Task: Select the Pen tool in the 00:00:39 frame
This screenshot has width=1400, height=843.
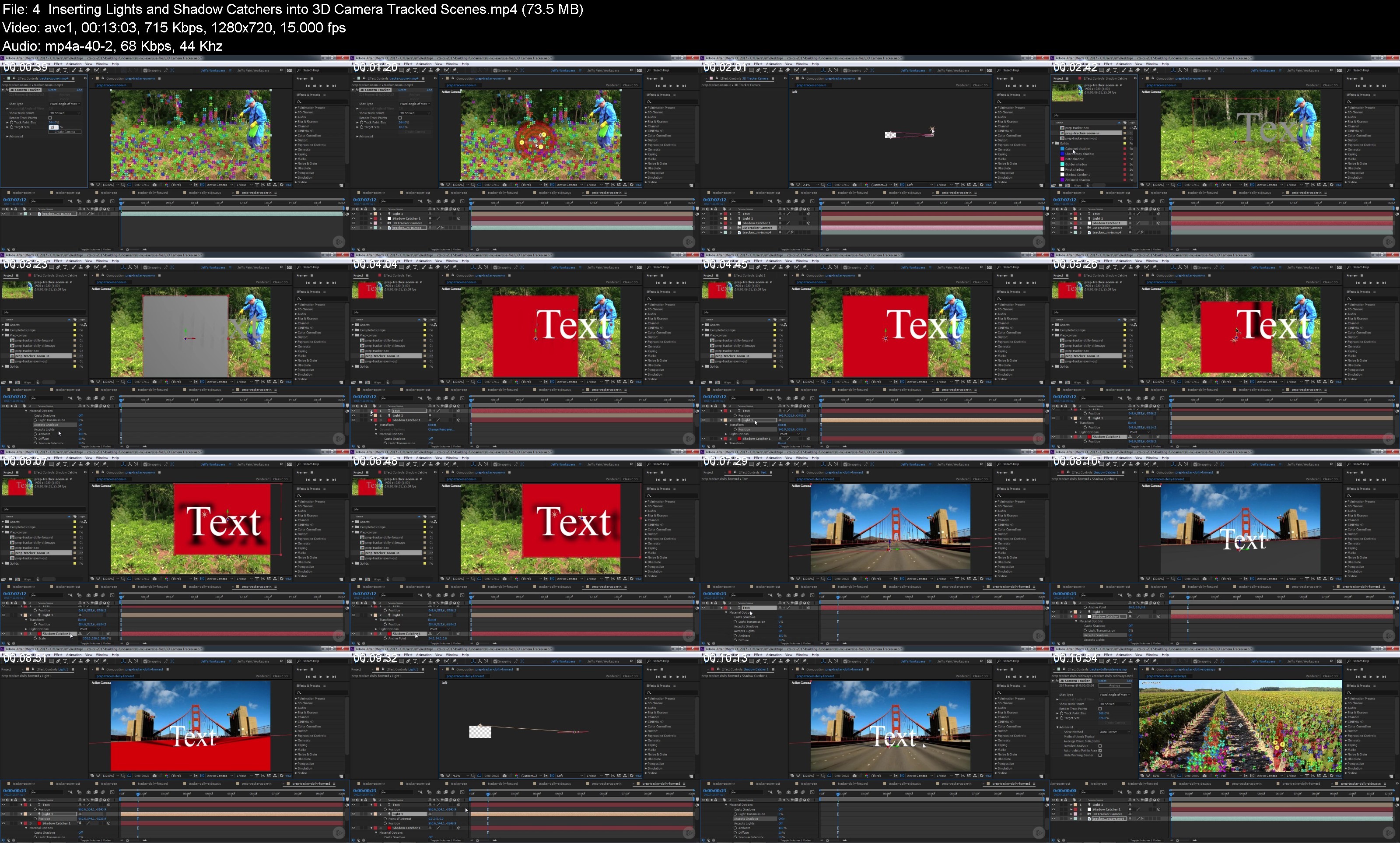Action: [x=58, y=70]
